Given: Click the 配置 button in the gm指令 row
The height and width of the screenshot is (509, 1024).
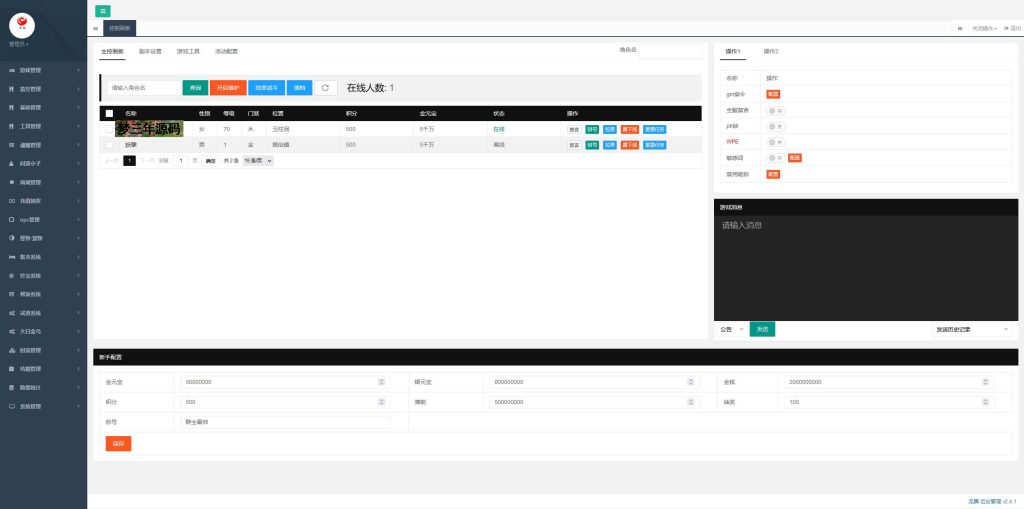Looking at the screenshot, I should [x=773, y=94].
